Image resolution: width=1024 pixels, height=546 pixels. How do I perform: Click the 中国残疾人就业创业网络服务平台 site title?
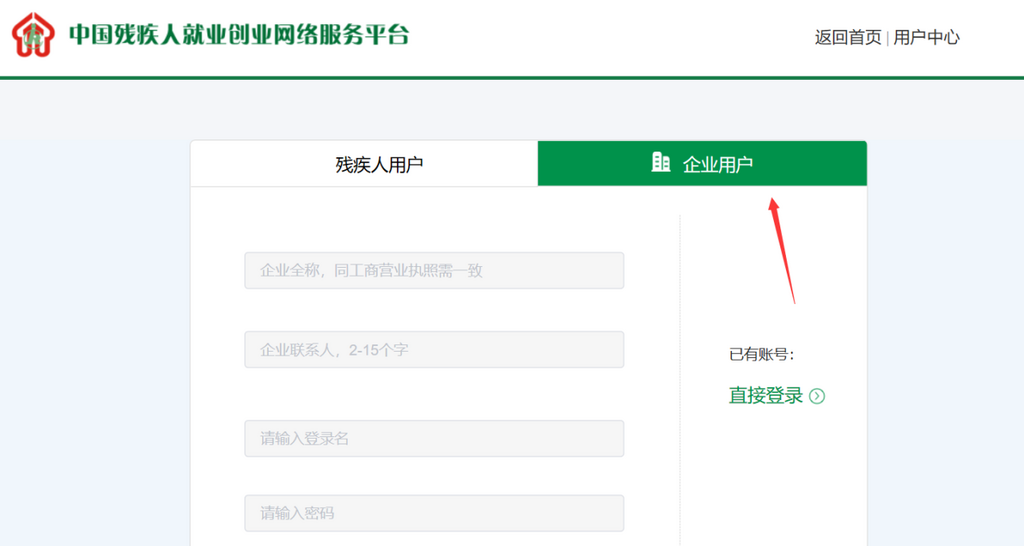[x=239, y=35]
